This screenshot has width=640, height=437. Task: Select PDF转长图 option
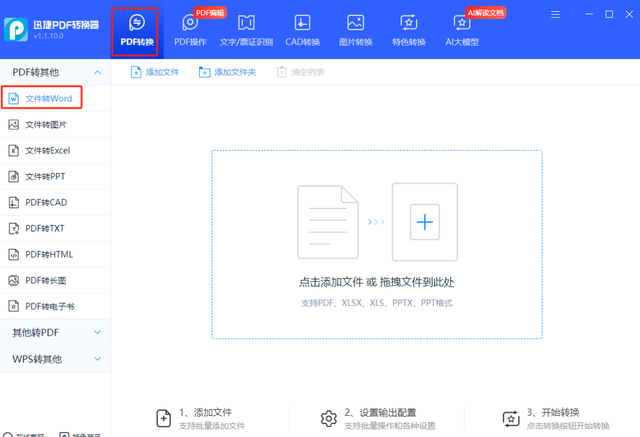[55, 281]
